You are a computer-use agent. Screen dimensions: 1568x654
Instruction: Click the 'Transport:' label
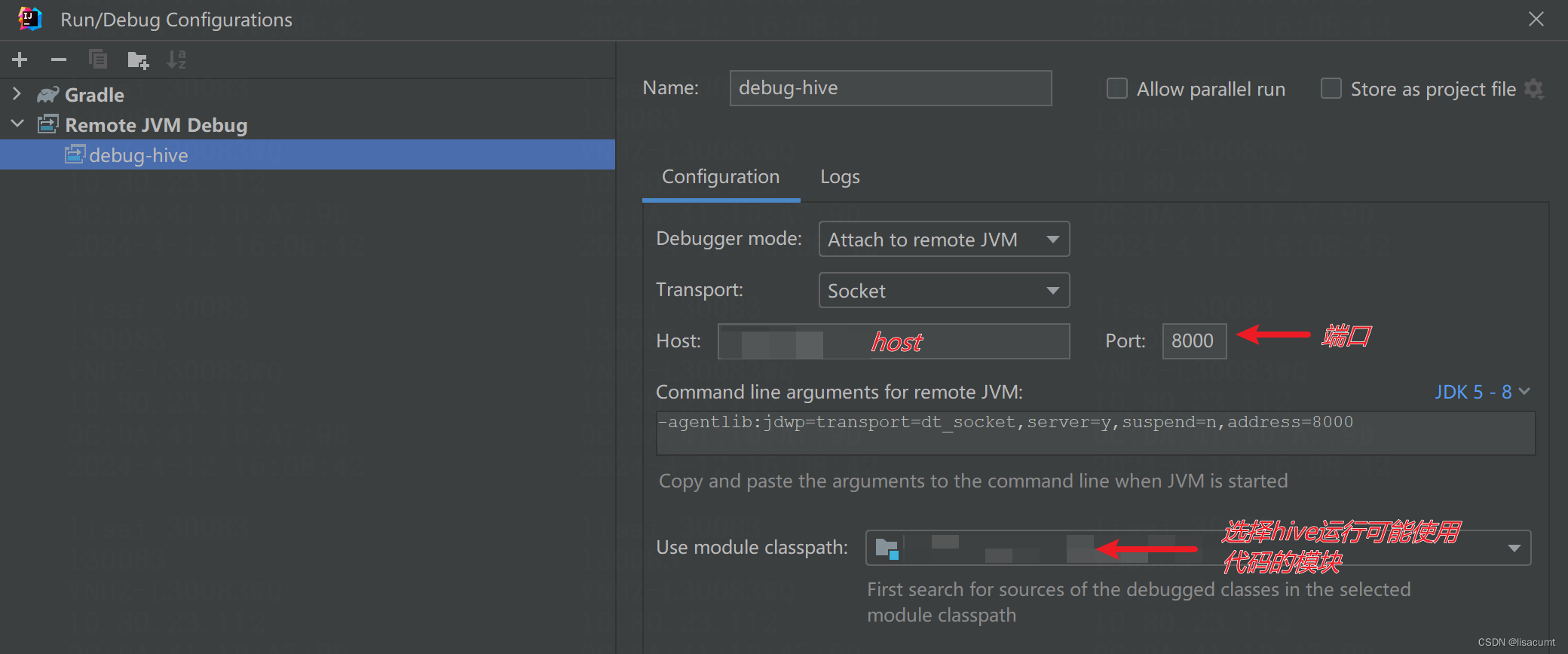(x=700, y=290)
